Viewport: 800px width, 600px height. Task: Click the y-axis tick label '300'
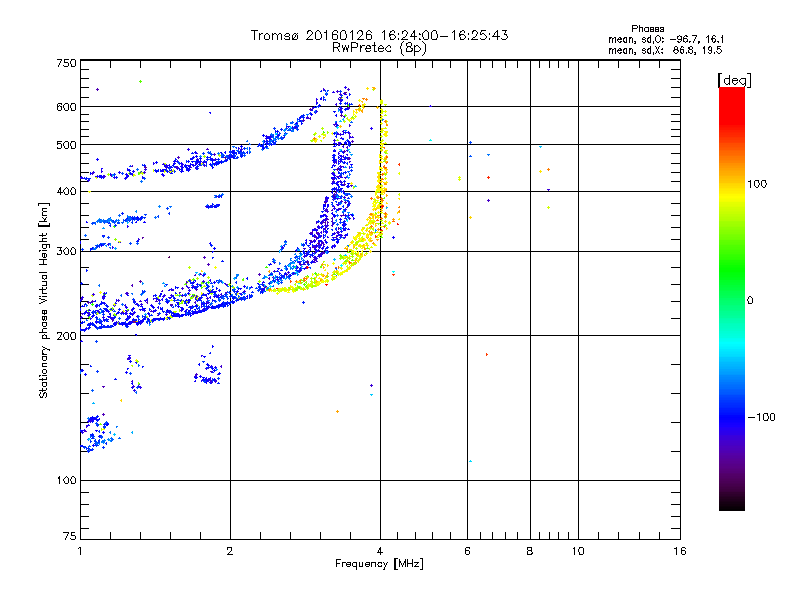pyautogui.click(x=66, y=252)
